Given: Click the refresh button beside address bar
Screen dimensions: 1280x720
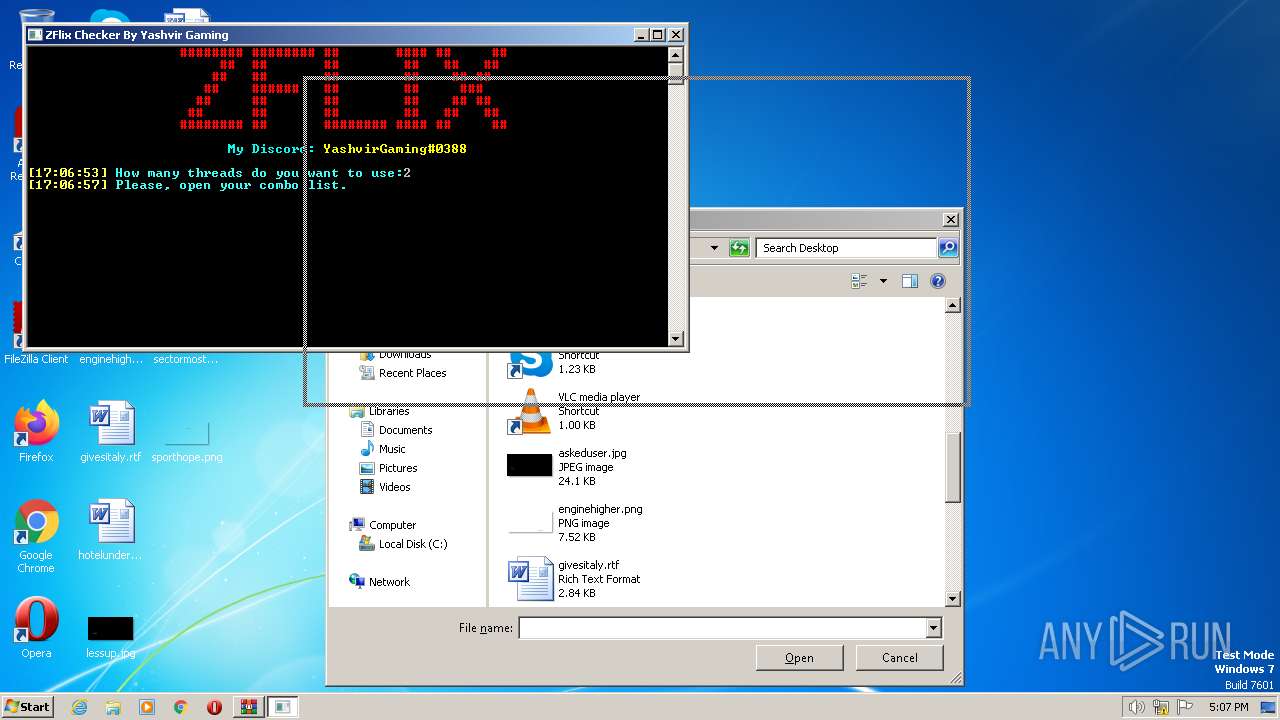Looking at the screenshot, I should click(x=739, y=248).
